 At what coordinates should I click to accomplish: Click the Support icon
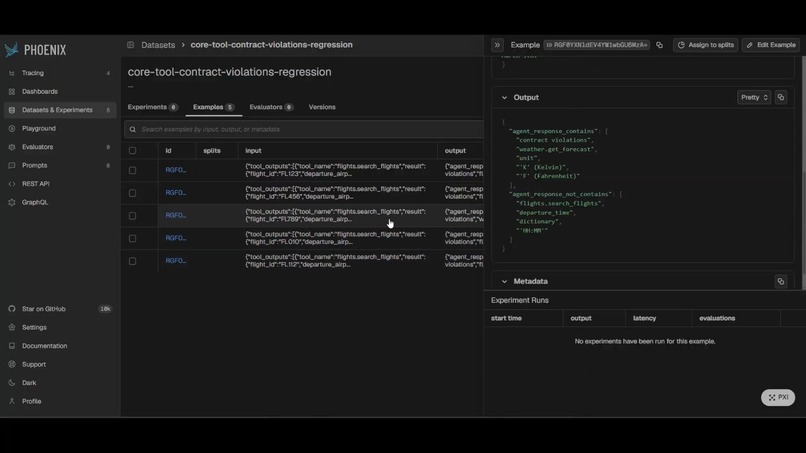tap(12, 364)
